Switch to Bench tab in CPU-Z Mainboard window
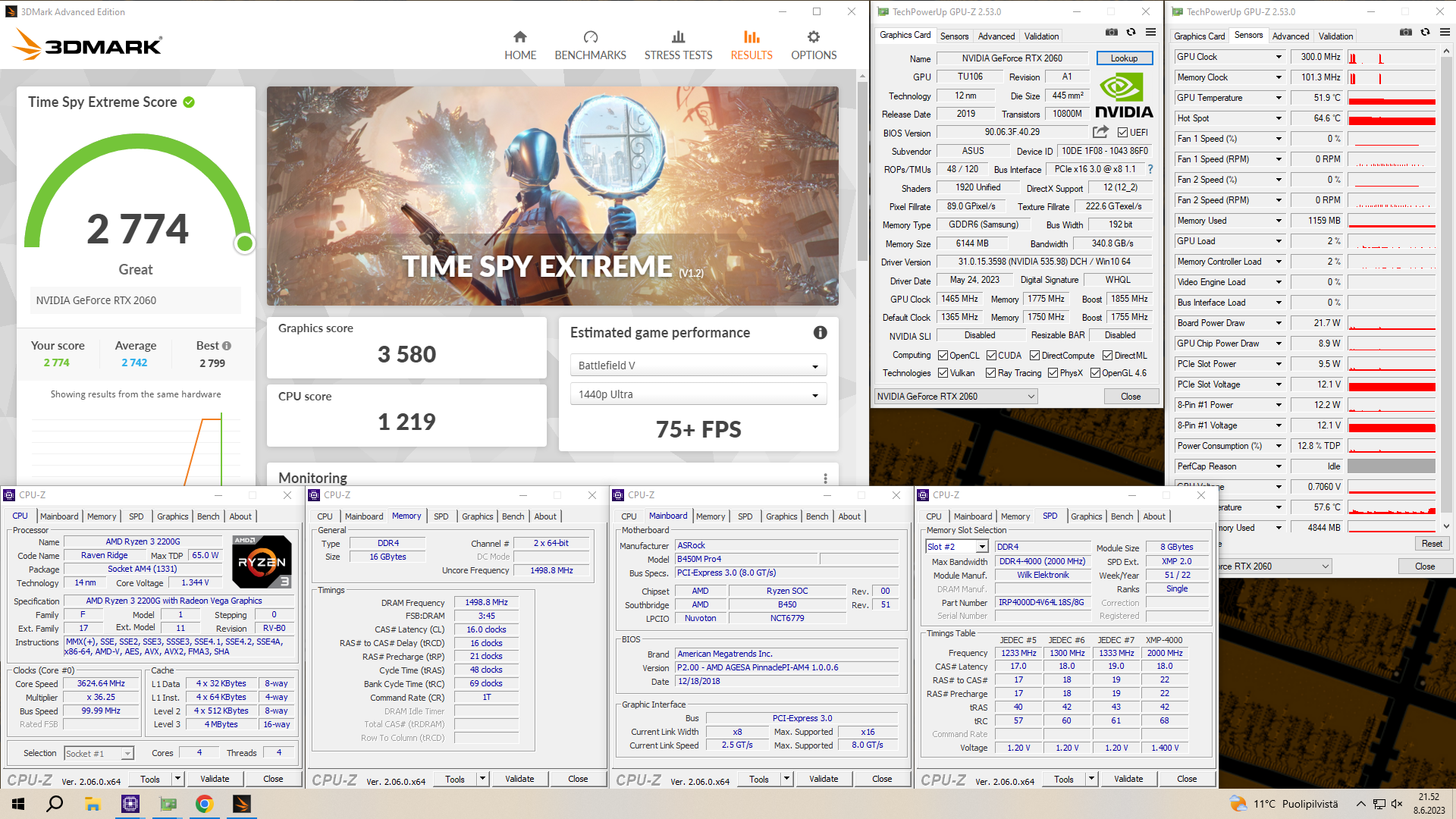This screenshot has height=819, width=1456. click(817, 516)
